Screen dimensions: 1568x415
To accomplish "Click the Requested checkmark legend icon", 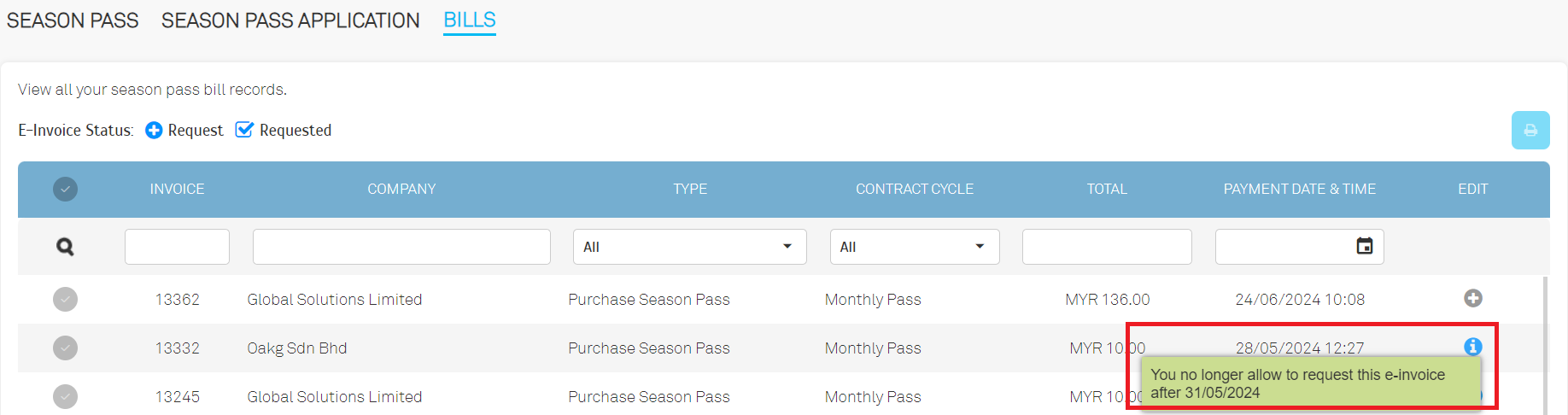I will click(244, 130).
